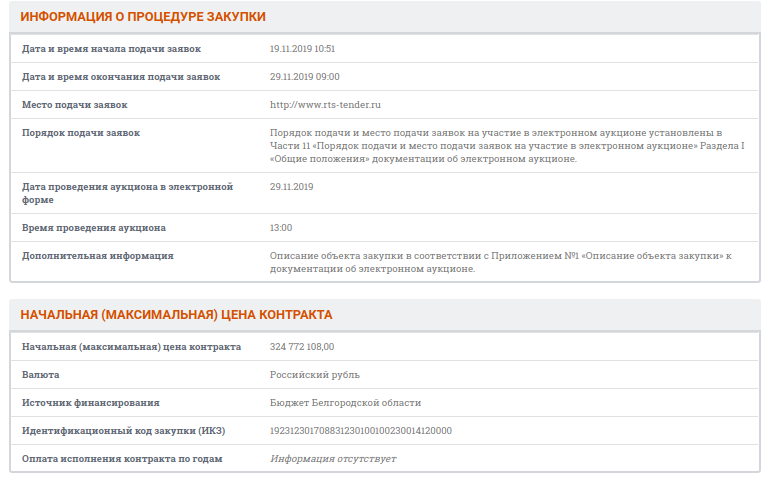Screen dimensions: 765x483
Task: Select the IKZ purchase identification code number
Action: click(x=361, y=431)
